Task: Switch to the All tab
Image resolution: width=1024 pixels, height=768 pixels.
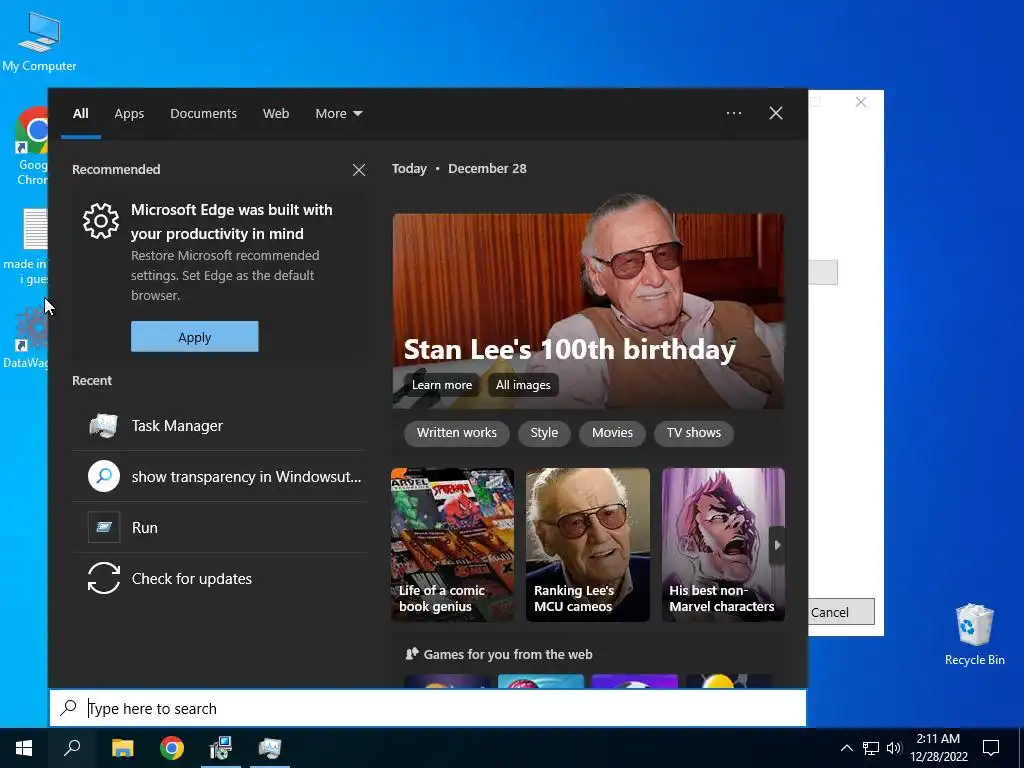Action: (80, 114)
